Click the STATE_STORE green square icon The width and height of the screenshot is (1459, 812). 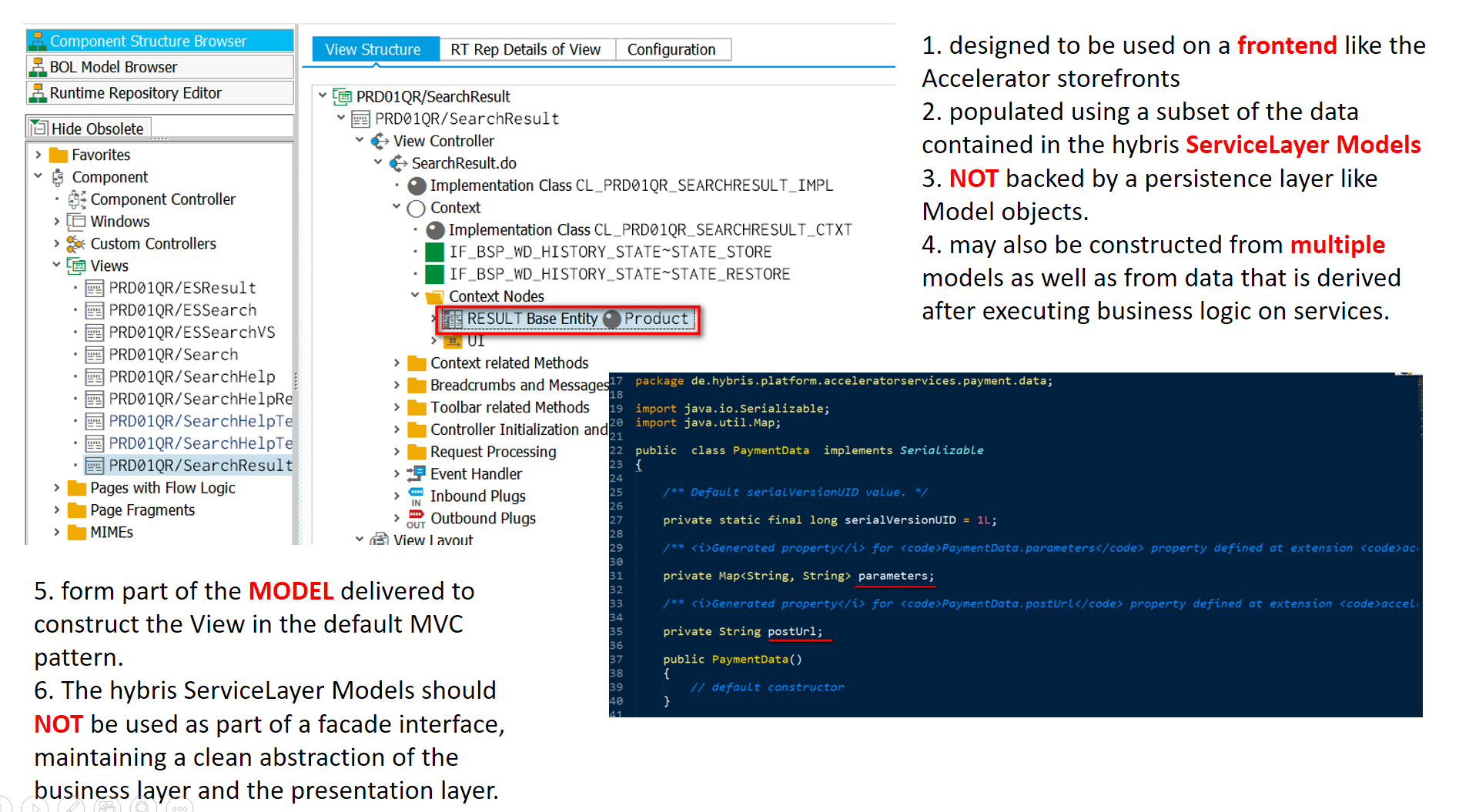point(435,252)
